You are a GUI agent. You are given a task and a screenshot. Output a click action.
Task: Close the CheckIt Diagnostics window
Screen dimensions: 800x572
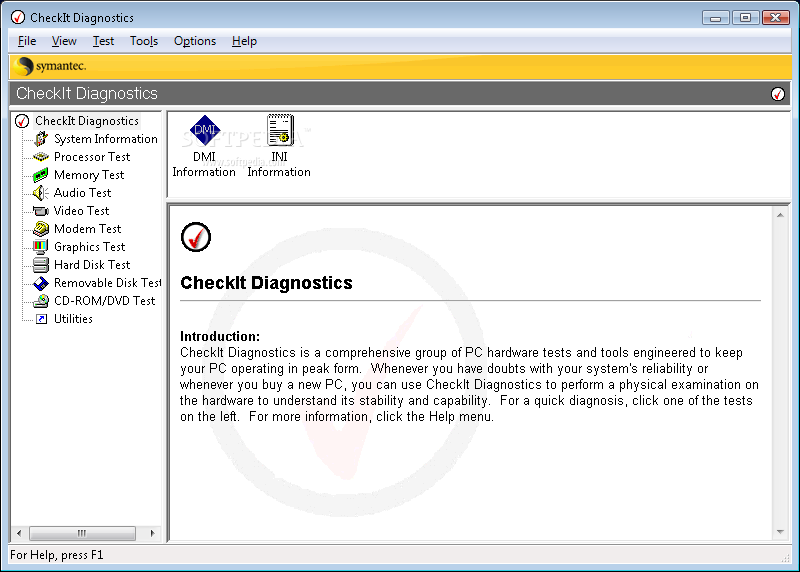[x=776, y=18]
